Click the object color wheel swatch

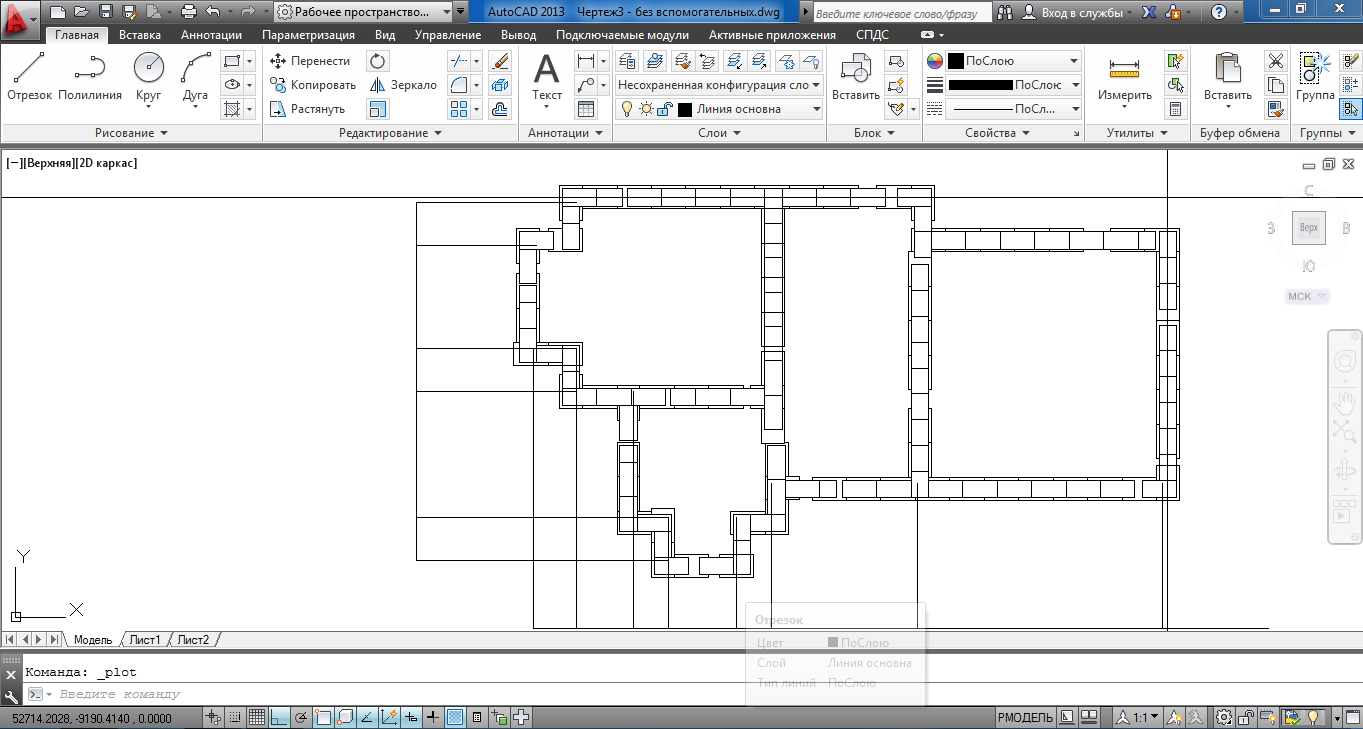click(x=935, y=61)
